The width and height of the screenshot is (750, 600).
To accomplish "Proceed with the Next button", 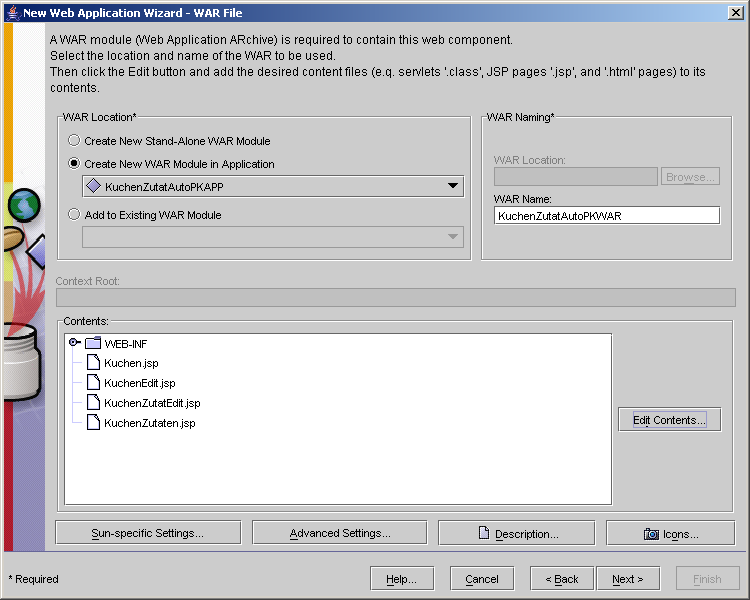I will click(628, 579).
